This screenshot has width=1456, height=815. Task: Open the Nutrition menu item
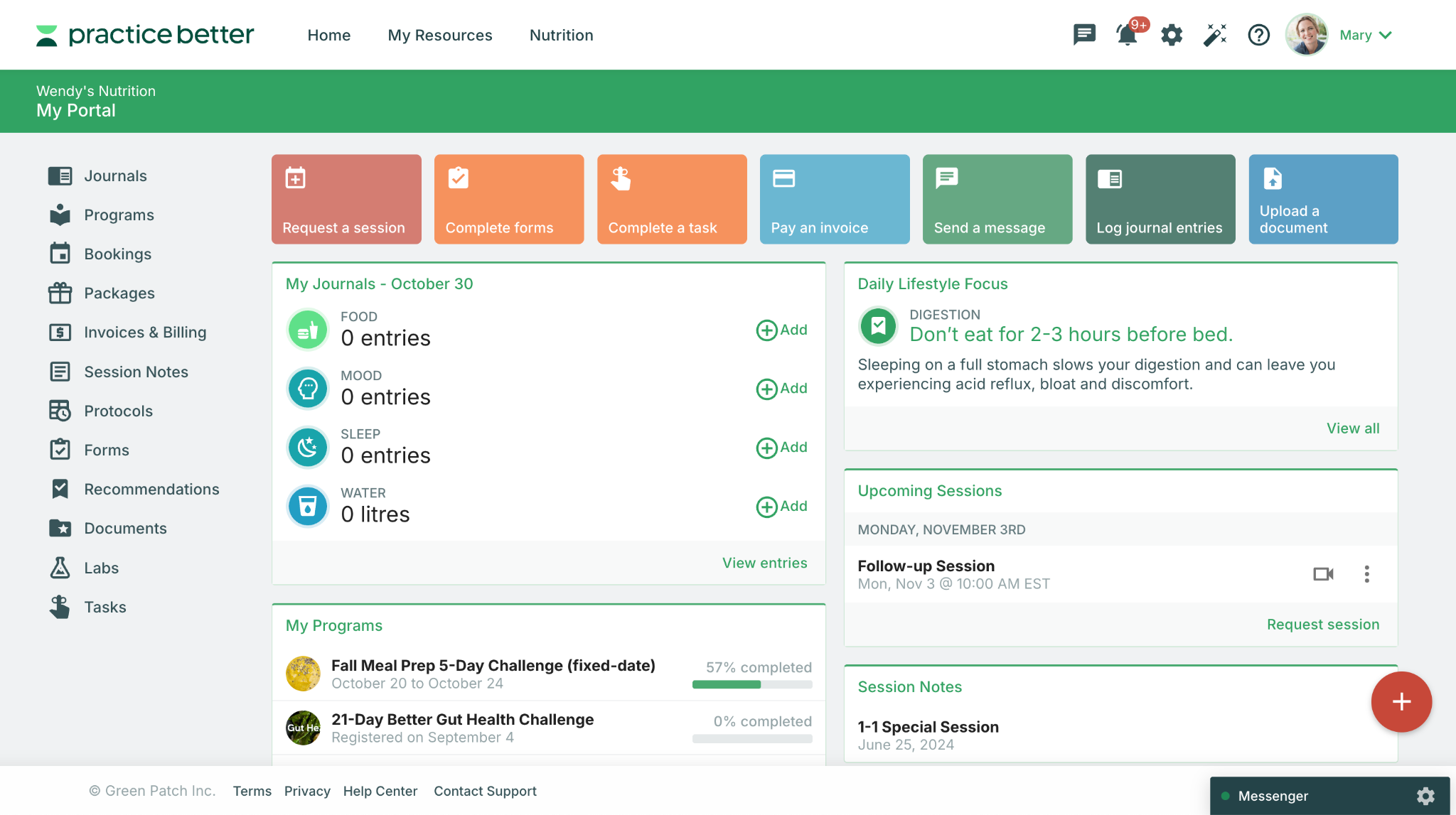[561, 35]
